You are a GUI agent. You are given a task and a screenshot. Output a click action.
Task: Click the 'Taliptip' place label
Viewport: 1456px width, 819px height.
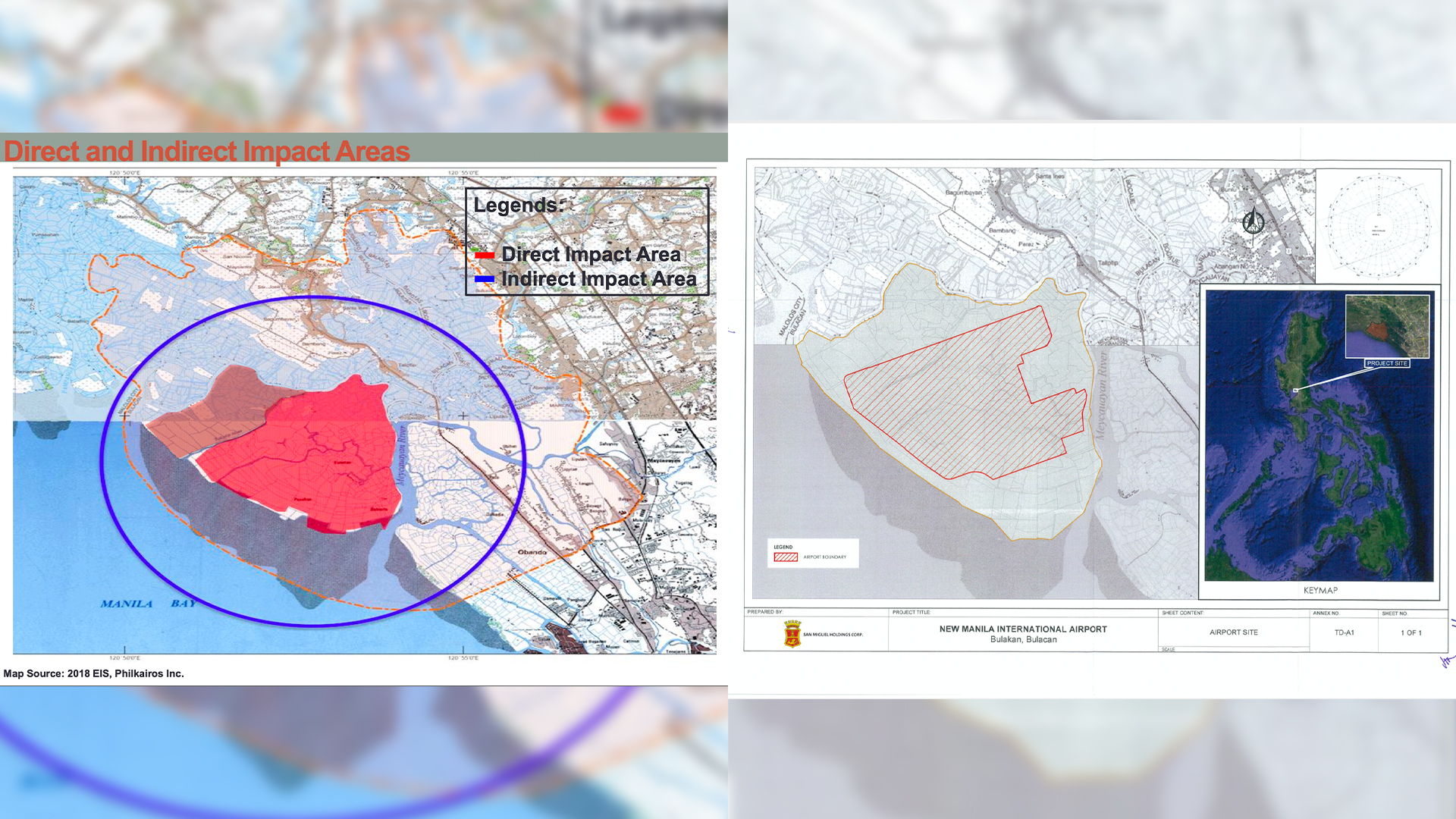pyautogui.click(x=1108, y=262)
